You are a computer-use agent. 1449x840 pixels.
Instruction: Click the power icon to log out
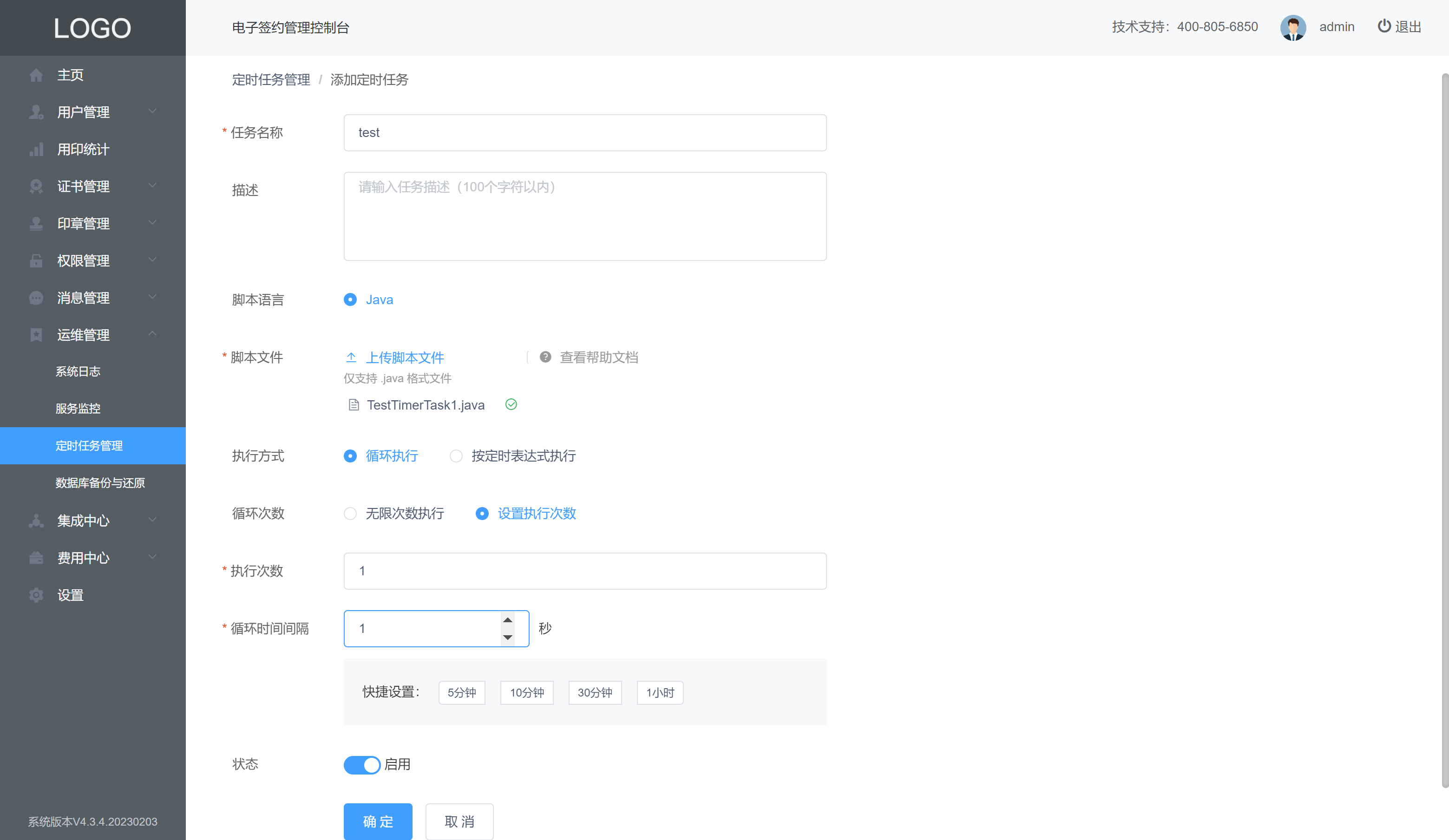pyautogui.click(x=1383, y=26)
